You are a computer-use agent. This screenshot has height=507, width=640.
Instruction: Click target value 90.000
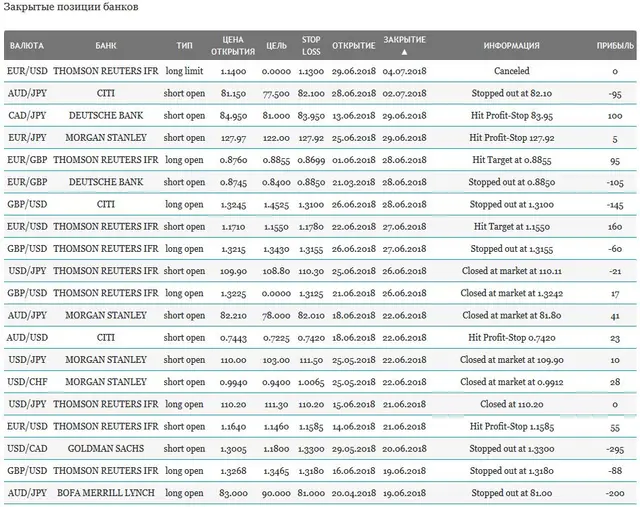276,494
